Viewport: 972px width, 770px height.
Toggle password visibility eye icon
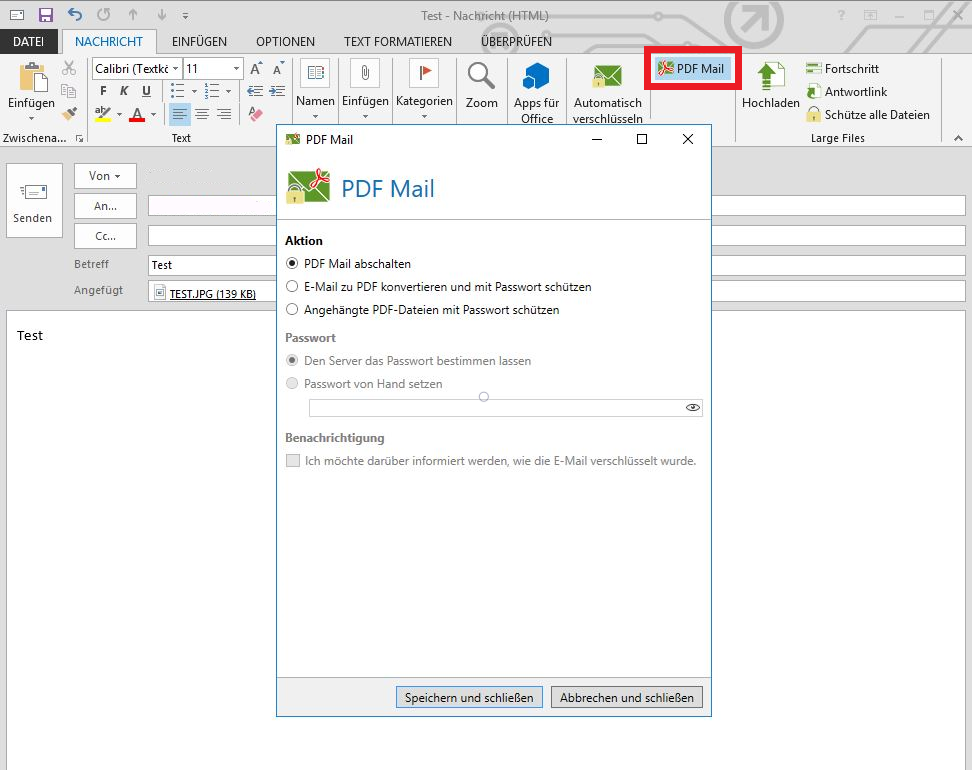pyautogui.click(x=692, y=408)
